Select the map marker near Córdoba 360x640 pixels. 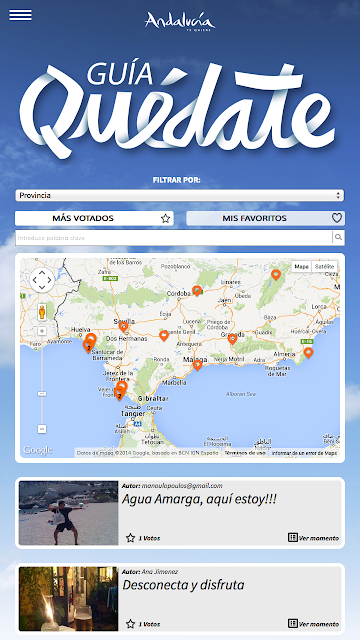pos(197,290)
